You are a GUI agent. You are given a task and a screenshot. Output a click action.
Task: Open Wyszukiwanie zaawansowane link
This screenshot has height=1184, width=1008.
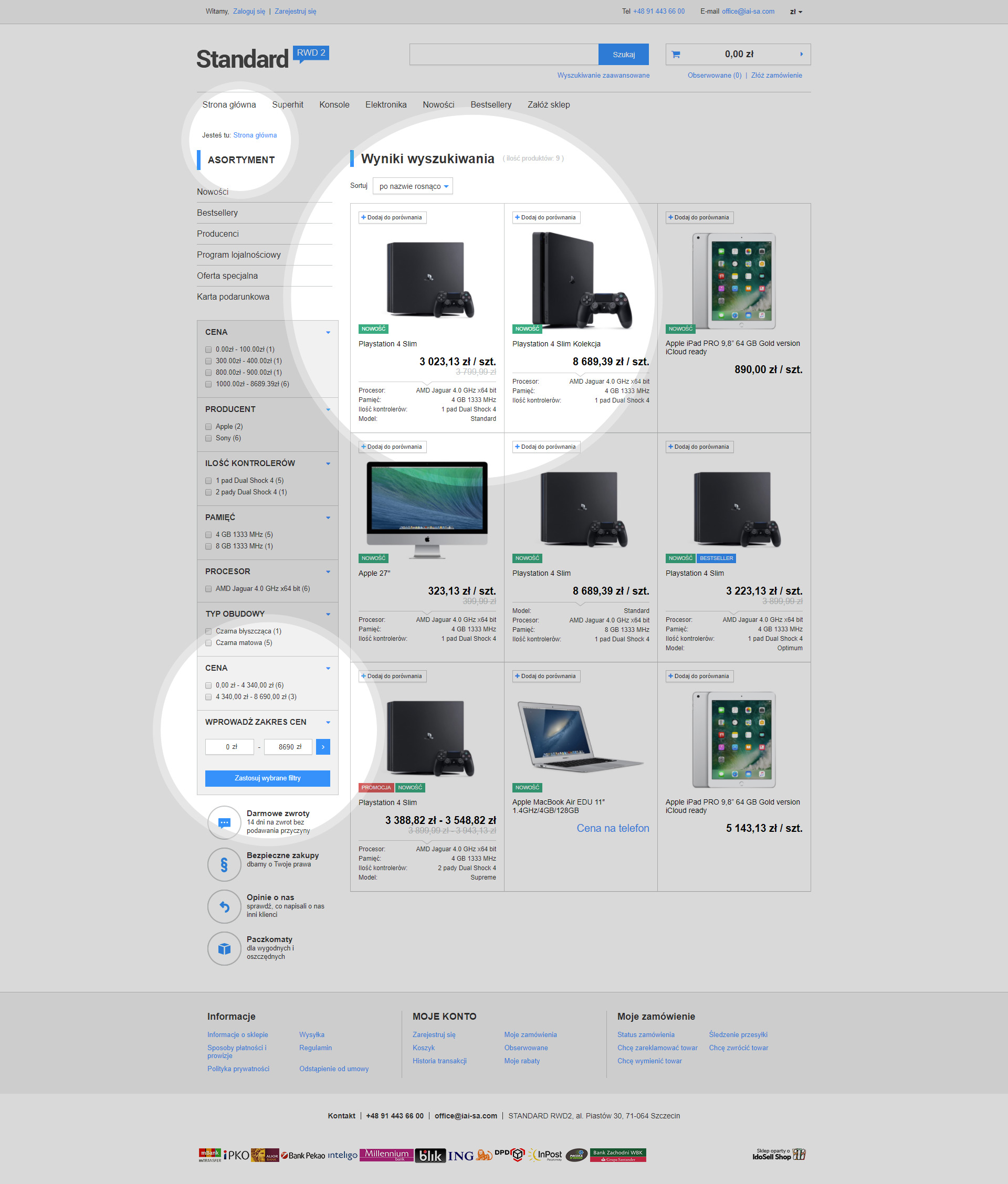point(603,76)
